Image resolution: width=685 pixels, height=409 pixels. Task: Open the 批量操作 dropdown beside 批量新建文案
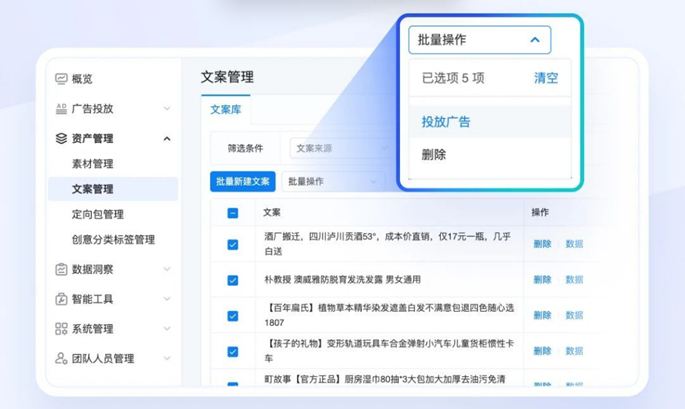coord(333,181)
